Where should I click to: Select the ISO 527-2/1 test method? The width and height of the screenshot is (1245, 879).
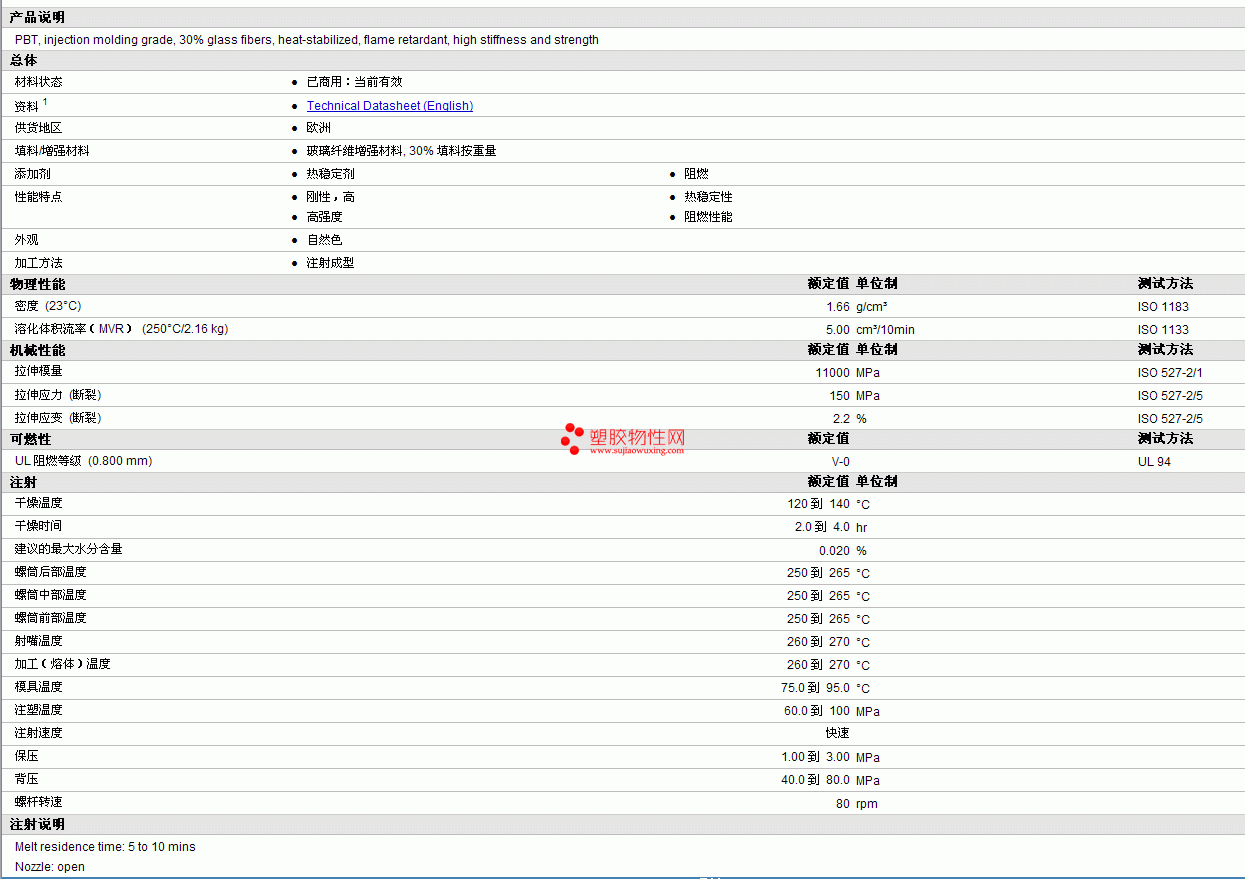[x=1170, y=373]
